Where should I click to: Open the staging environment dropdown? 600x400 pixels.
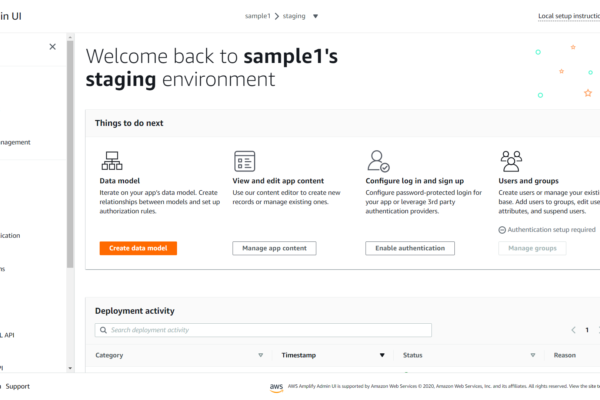tap(316, 16)
